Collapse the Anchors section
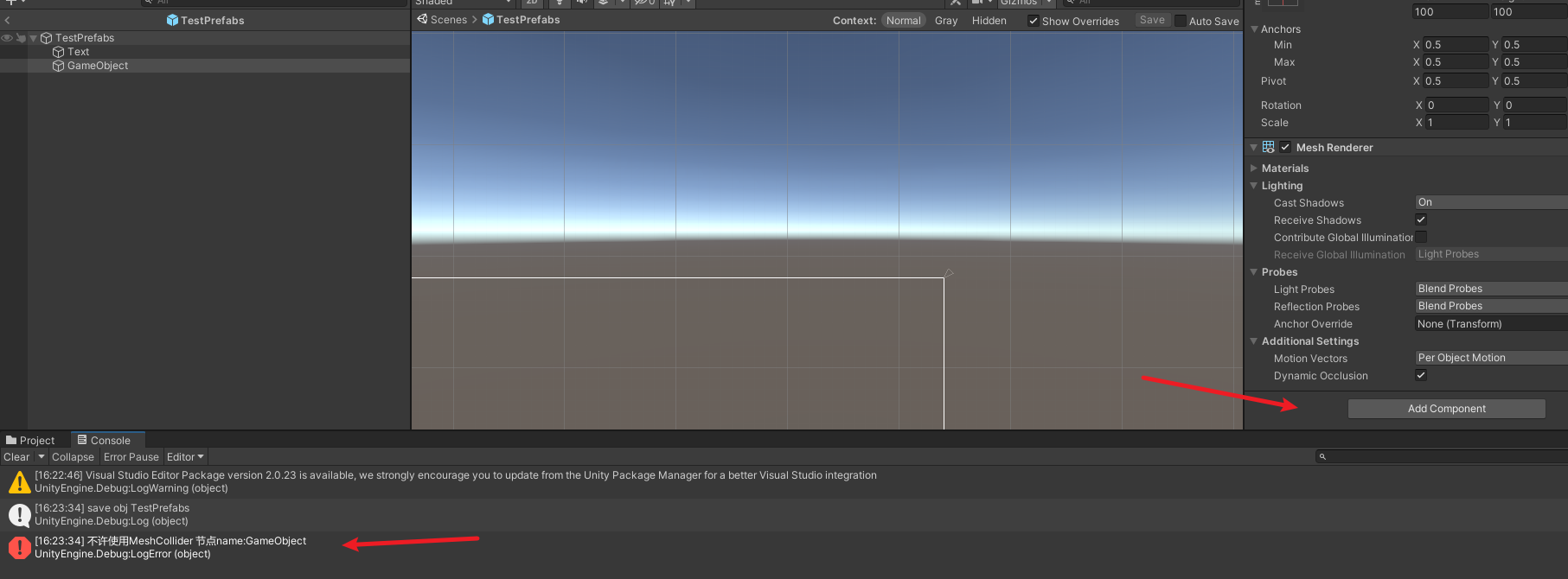 pyautogui.click(x=1254, y=29)
